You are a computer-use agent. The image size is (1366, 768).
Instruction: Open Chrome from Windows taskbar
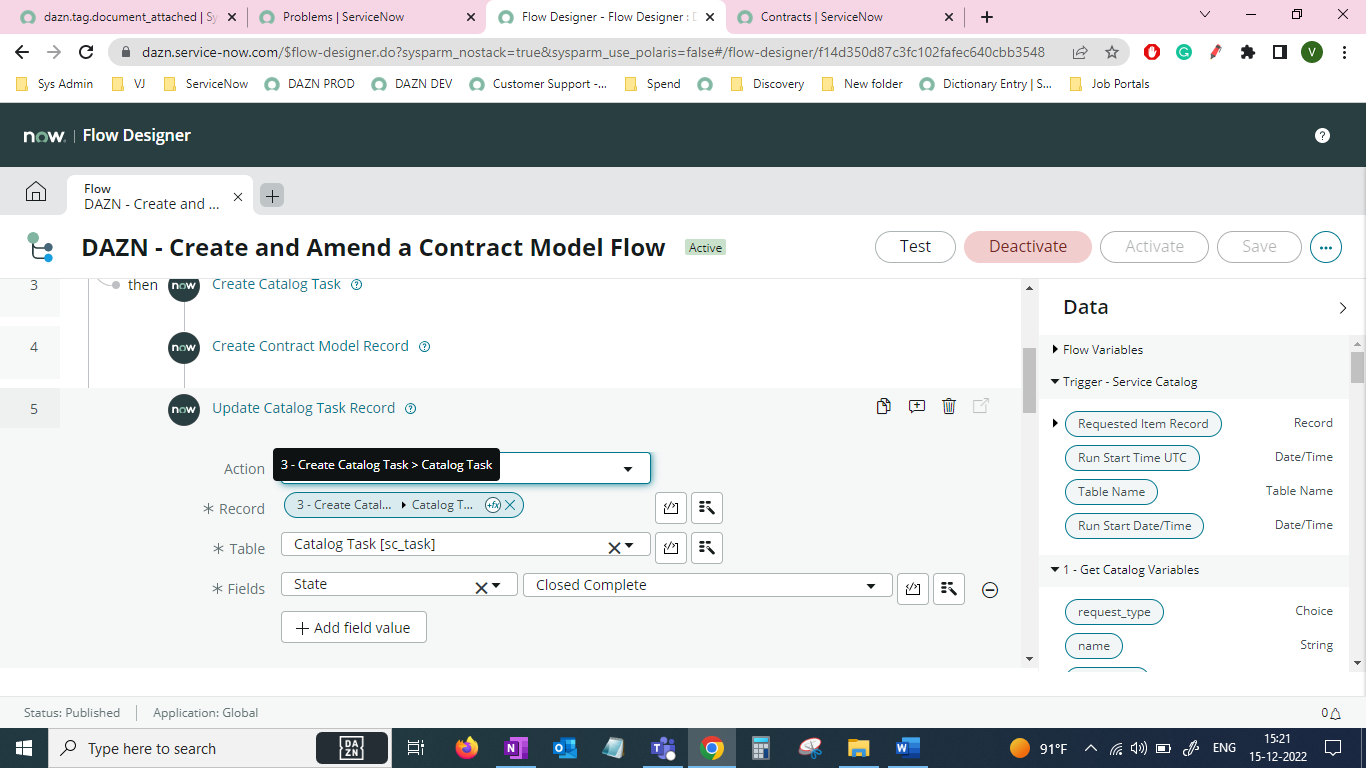(x=711, y=748)
